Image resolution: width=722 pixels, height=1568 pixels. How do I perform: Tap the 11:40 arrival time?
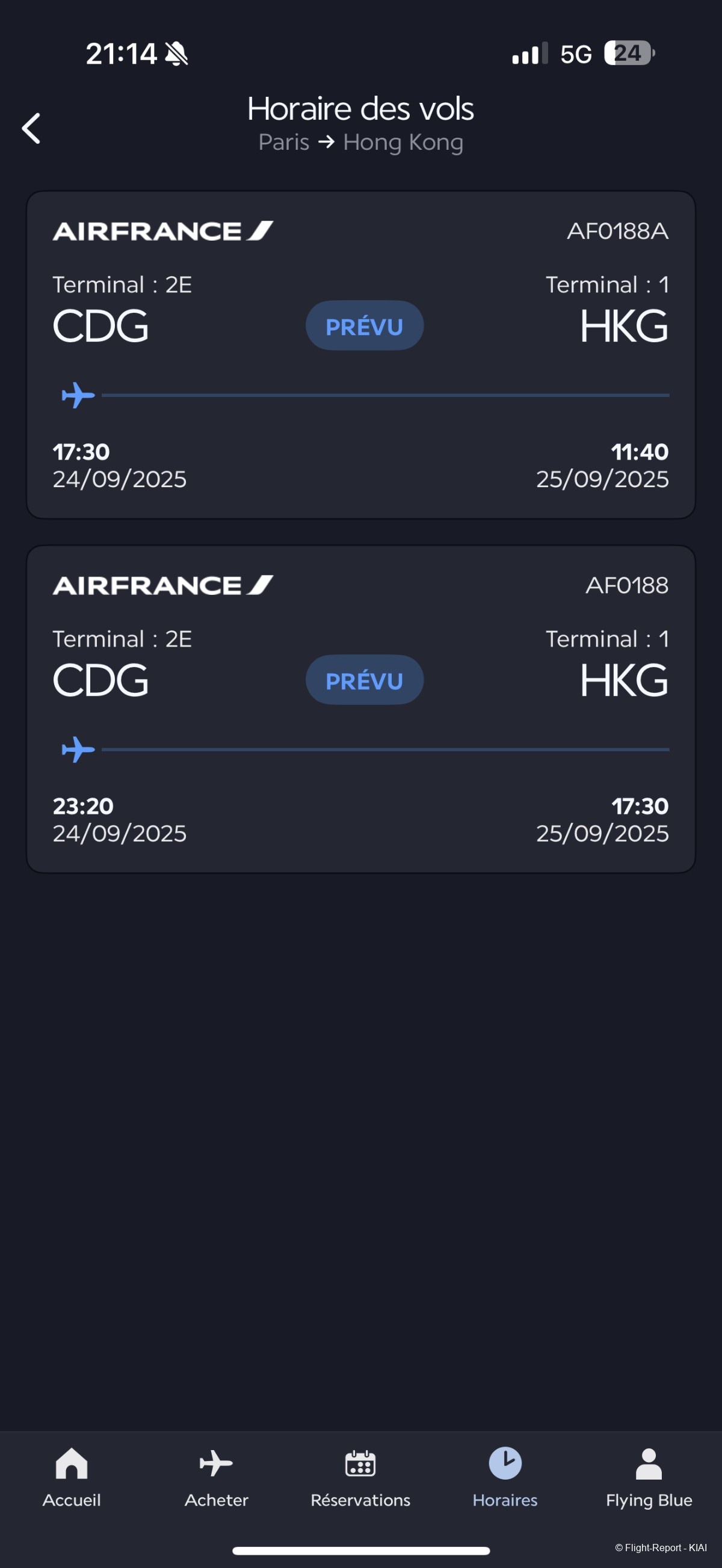pos(639,452)
